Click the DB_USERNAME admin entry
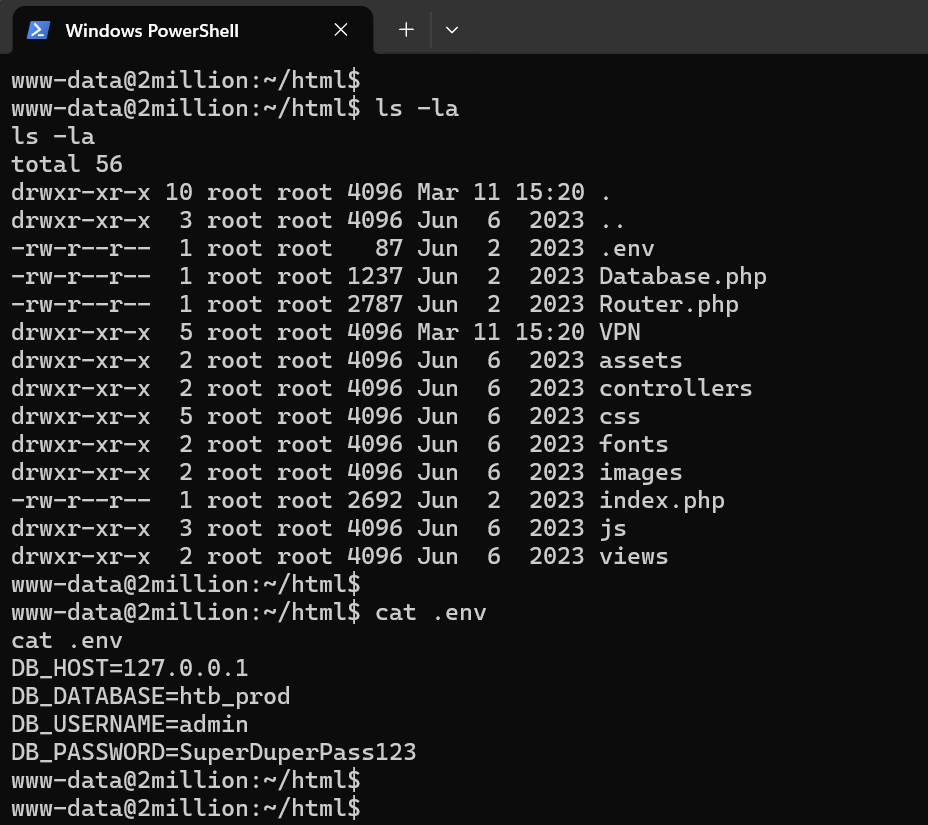The height and width of the screenshot is (825, 928). (129, 724)
